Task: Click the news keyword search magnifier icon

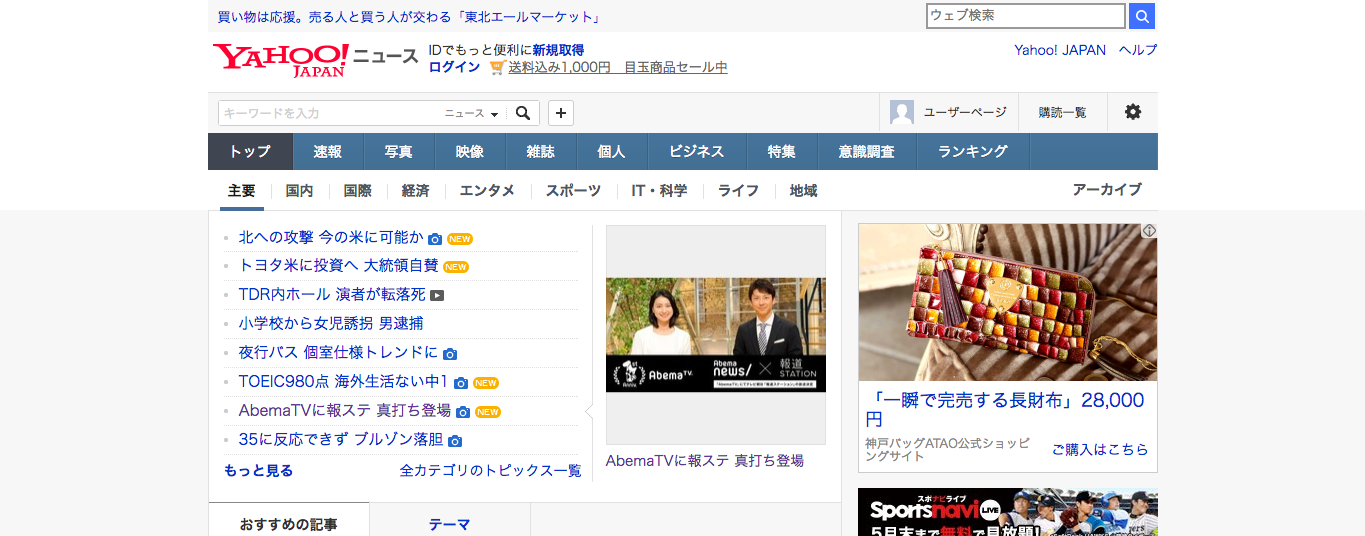Action: (x=522, y=113)
